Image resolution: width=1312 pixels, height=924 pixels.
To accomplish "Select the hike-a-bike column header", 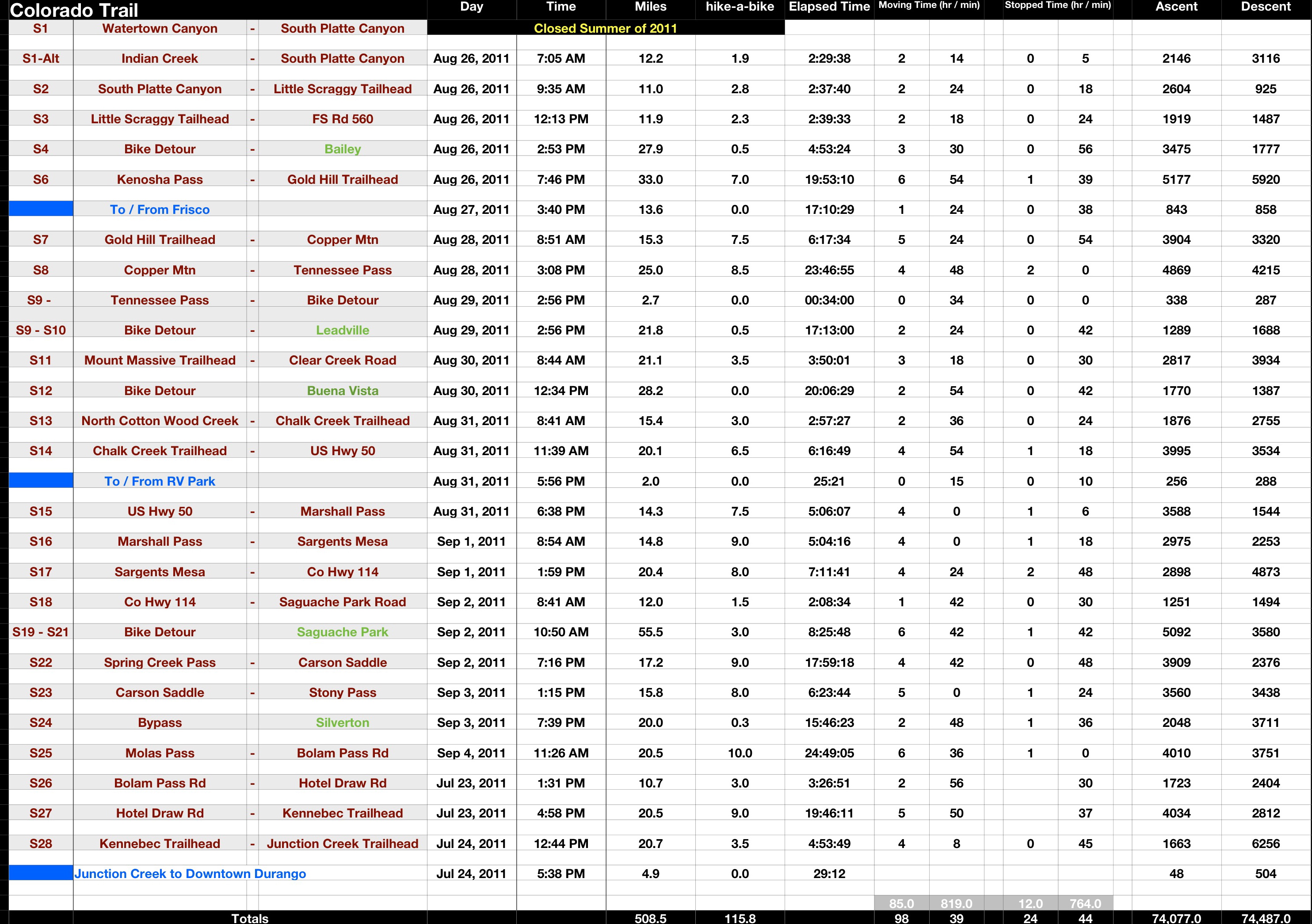I will (740, 7).
